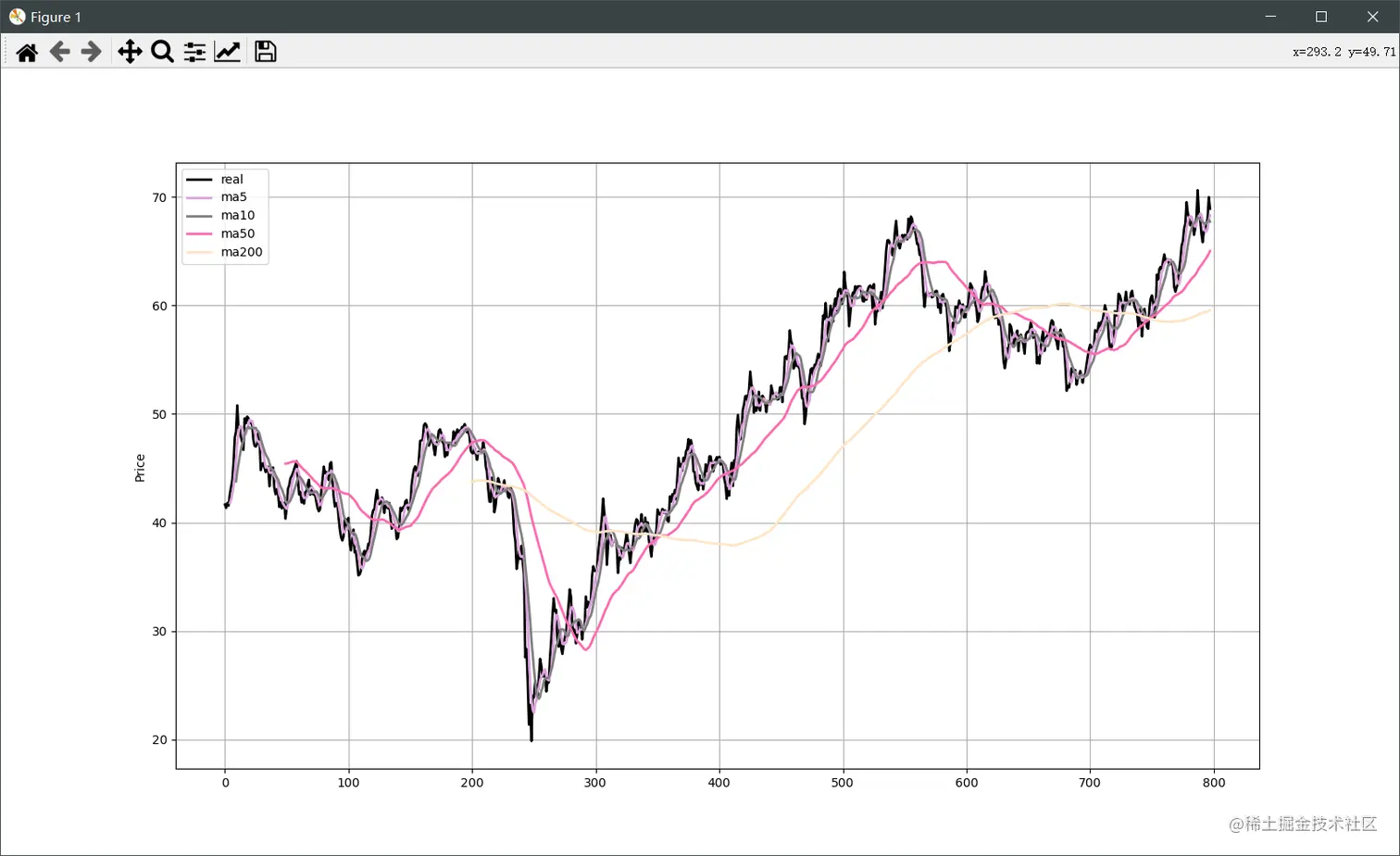Save the figure to file

266,52
